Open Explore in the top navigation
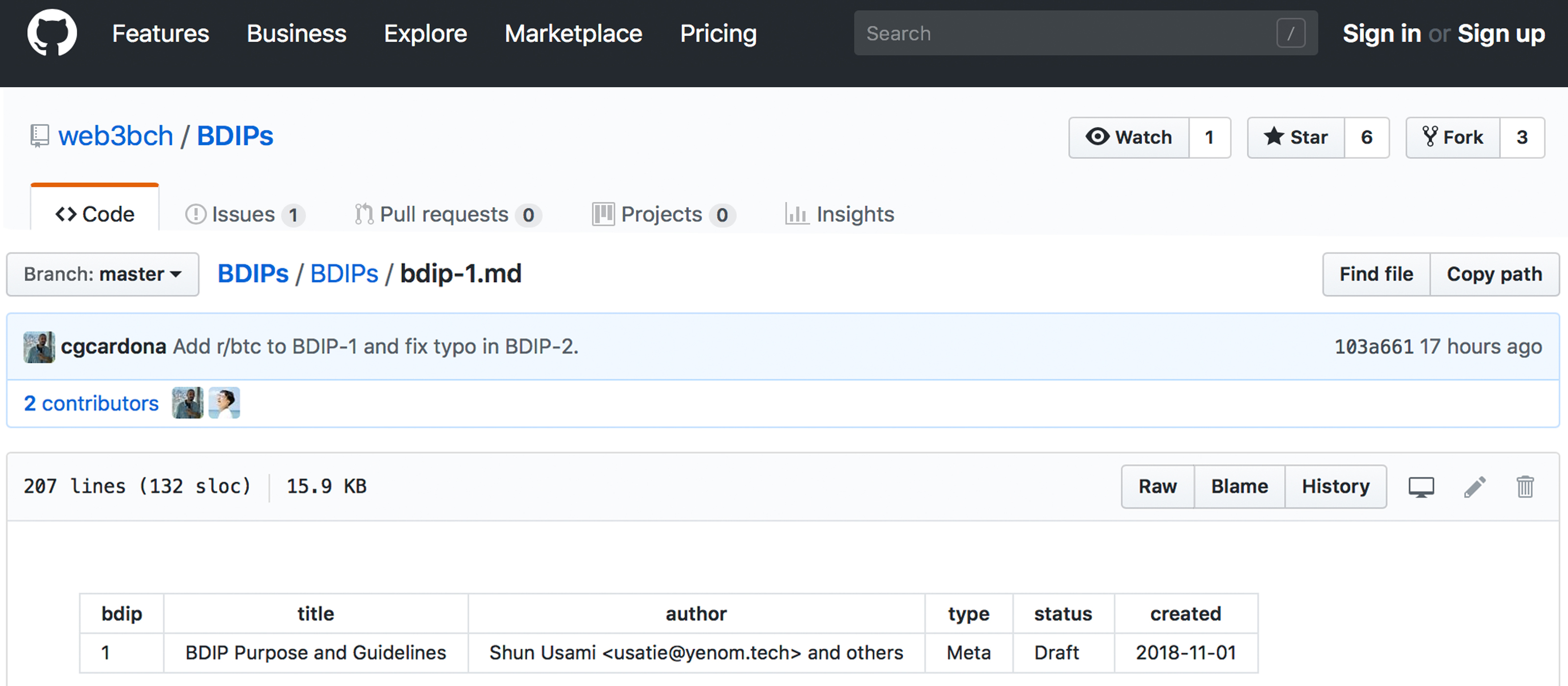This screenshot has width=1568, height=686. click(x=425, y=33)
